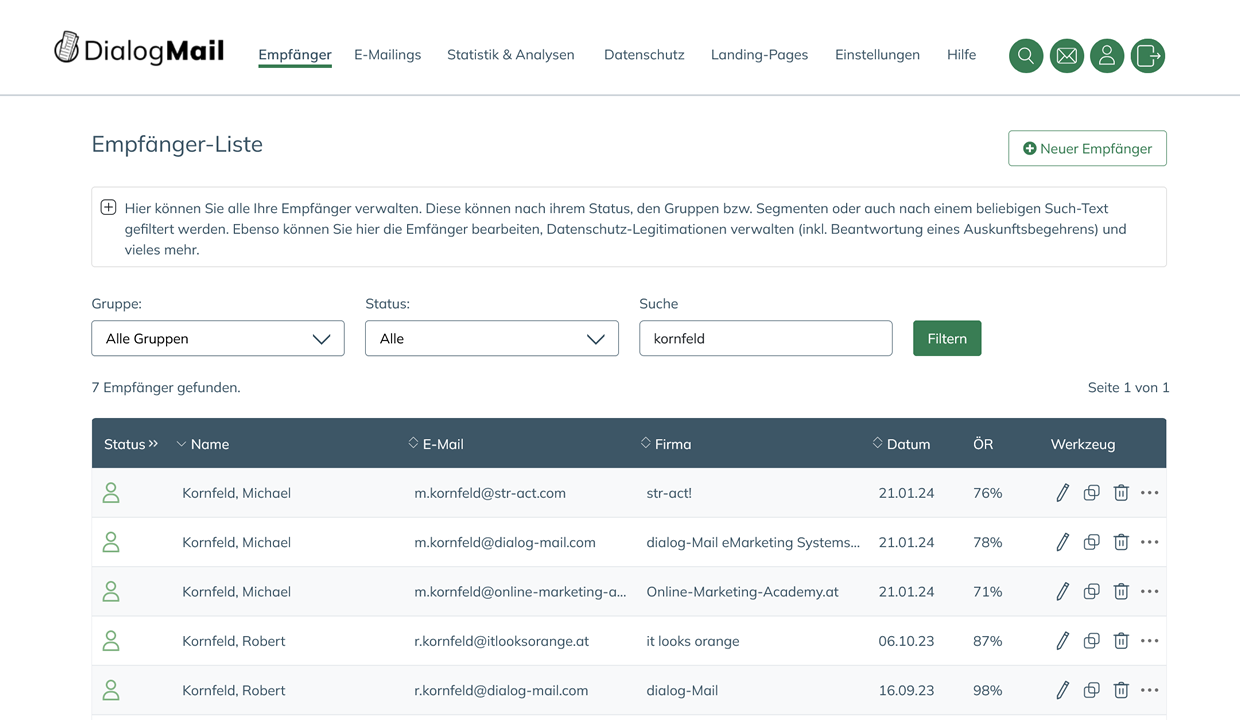Click the envelope mail icon in header
This screenshot has height=720, width=1240.
coord(1067,56)
